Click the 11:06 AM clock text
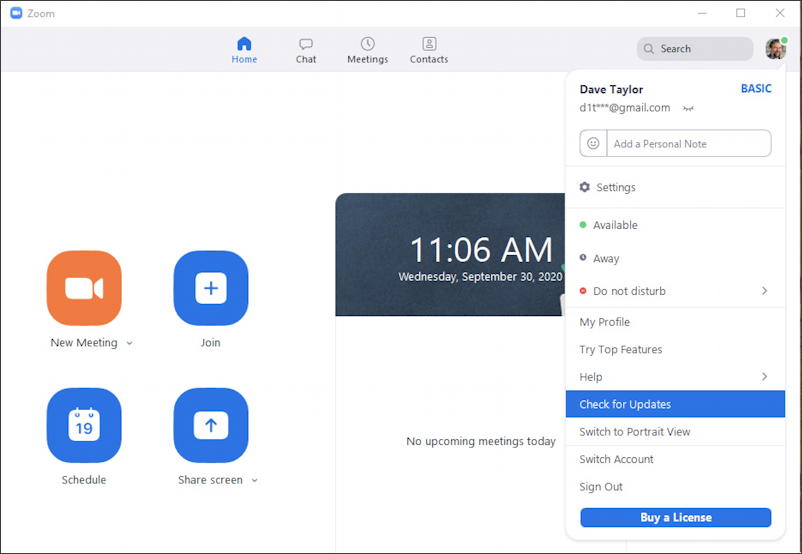The width and height of the screenshot is (802, 554). coord(481,250)
